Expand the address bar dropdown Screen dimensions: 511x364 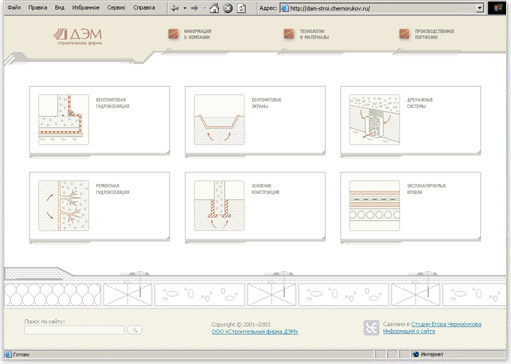[x=479, y=8]
